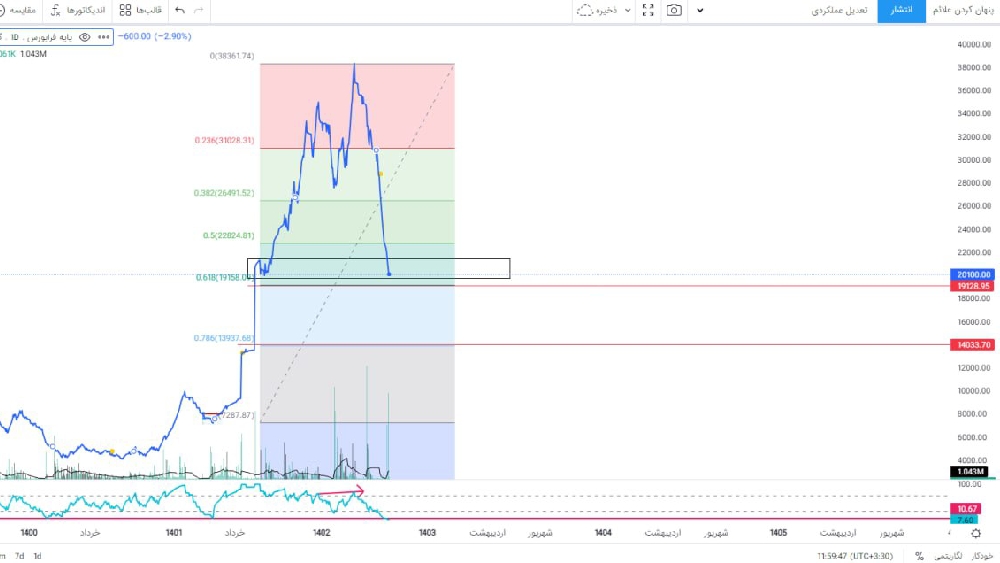Toggle percent (%) scale mode

coord(919,556)
